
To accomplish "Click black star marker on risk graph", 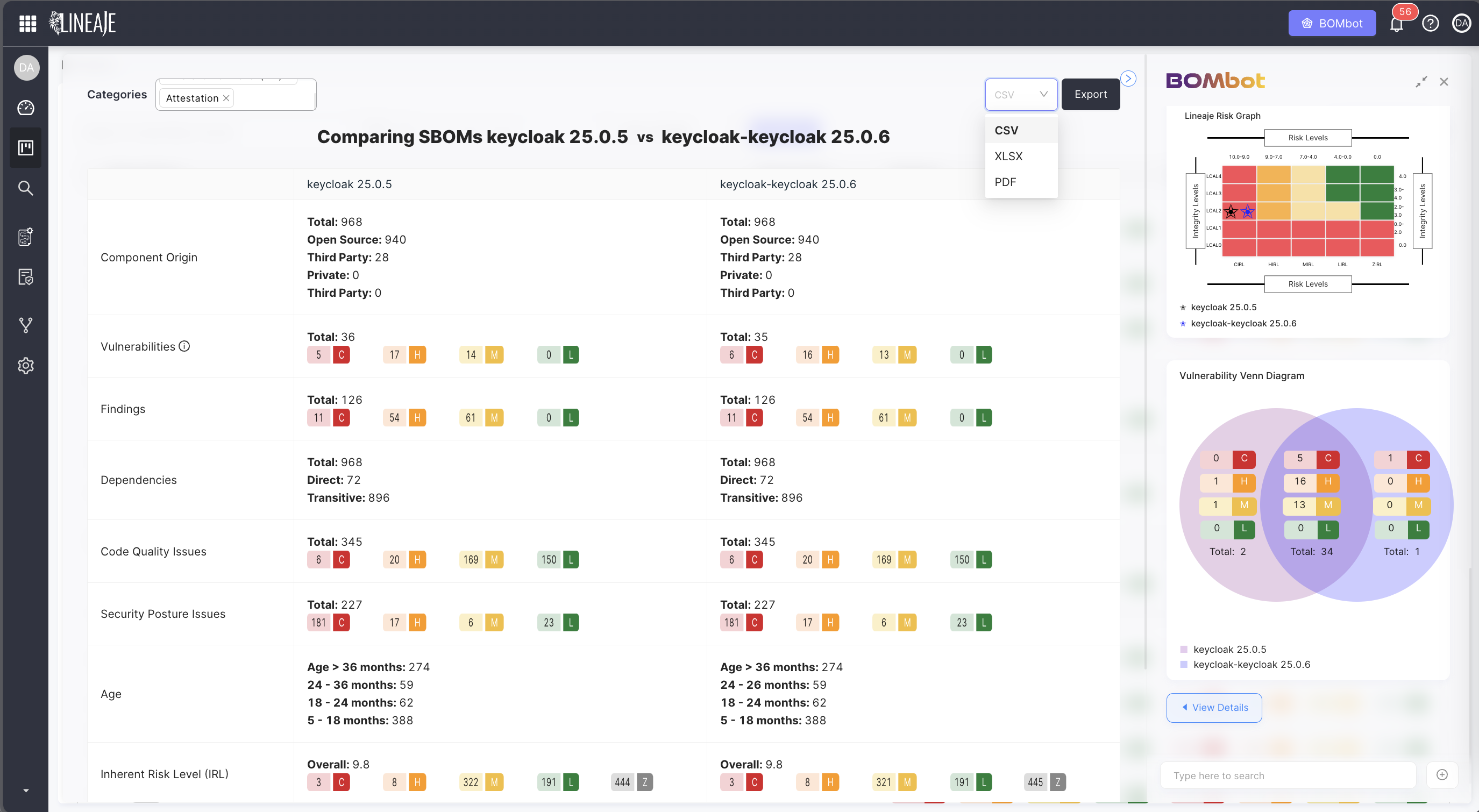I will 1231,212.
